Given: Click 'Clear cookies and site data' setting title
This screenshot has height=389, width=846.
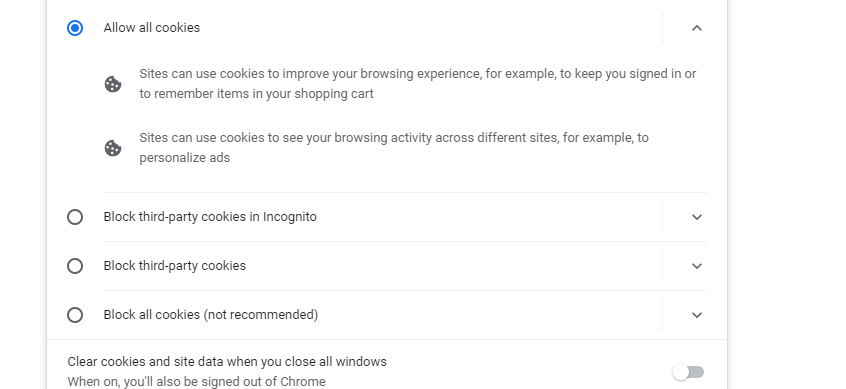Looking at the screenshot, I should click(227, 361).
